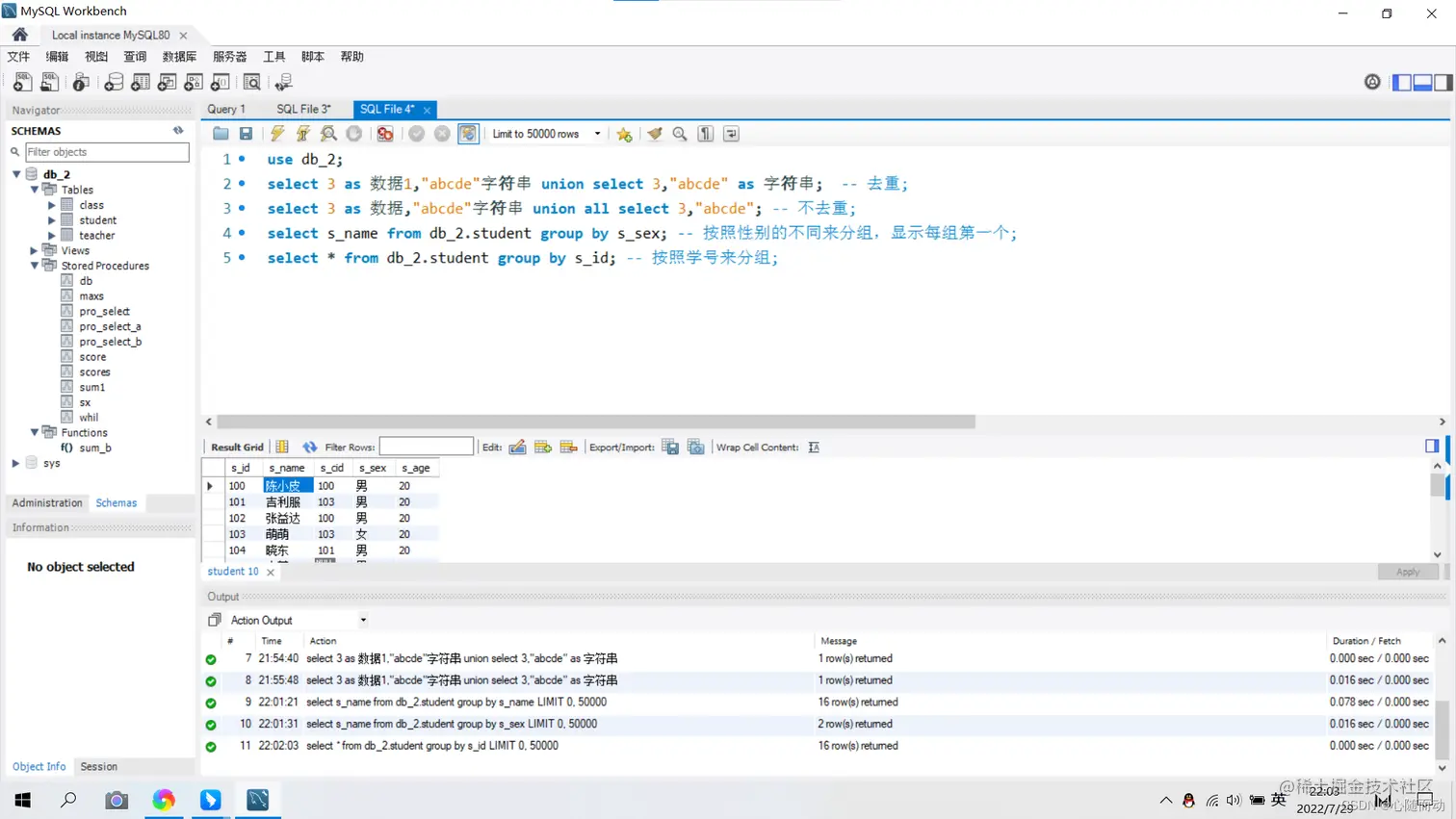This screenshot has height=819, width=1456.
Task: Commit transaction checkmark icon
Action: pyautogui.click(x=416, y=134)
